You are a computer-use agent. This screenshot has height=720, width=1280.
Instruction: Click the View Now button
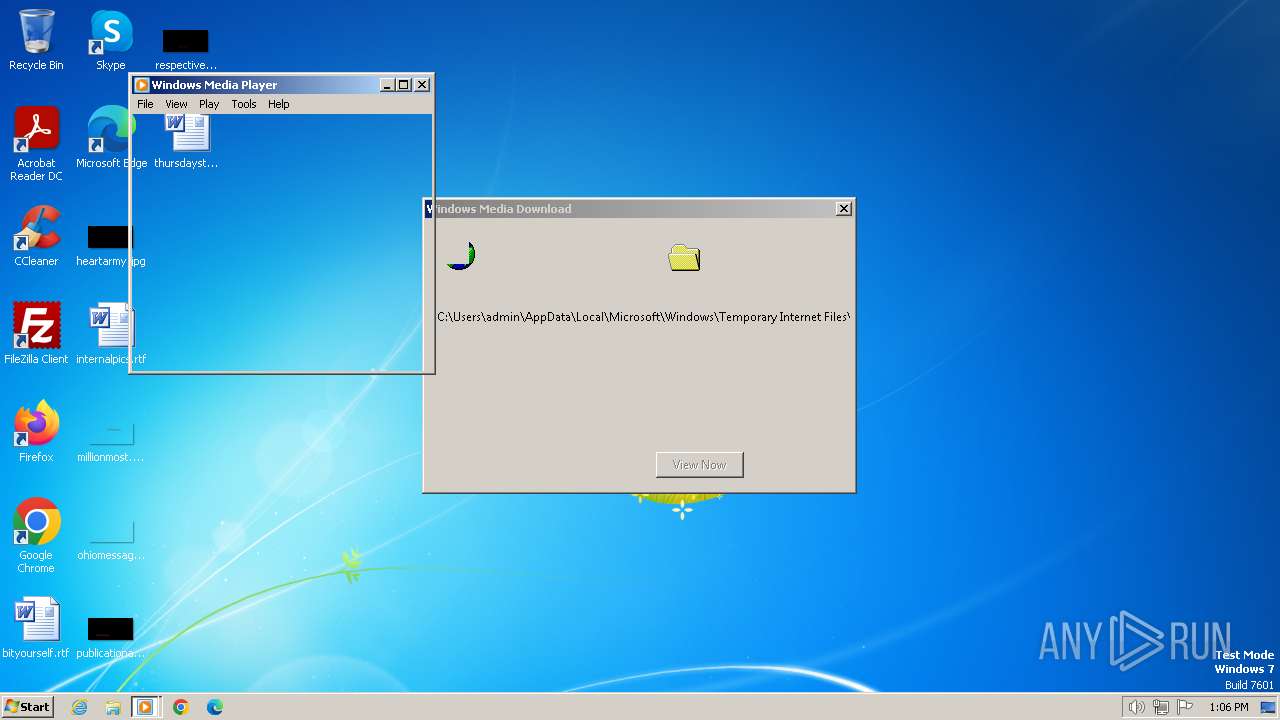pos(699,464)
